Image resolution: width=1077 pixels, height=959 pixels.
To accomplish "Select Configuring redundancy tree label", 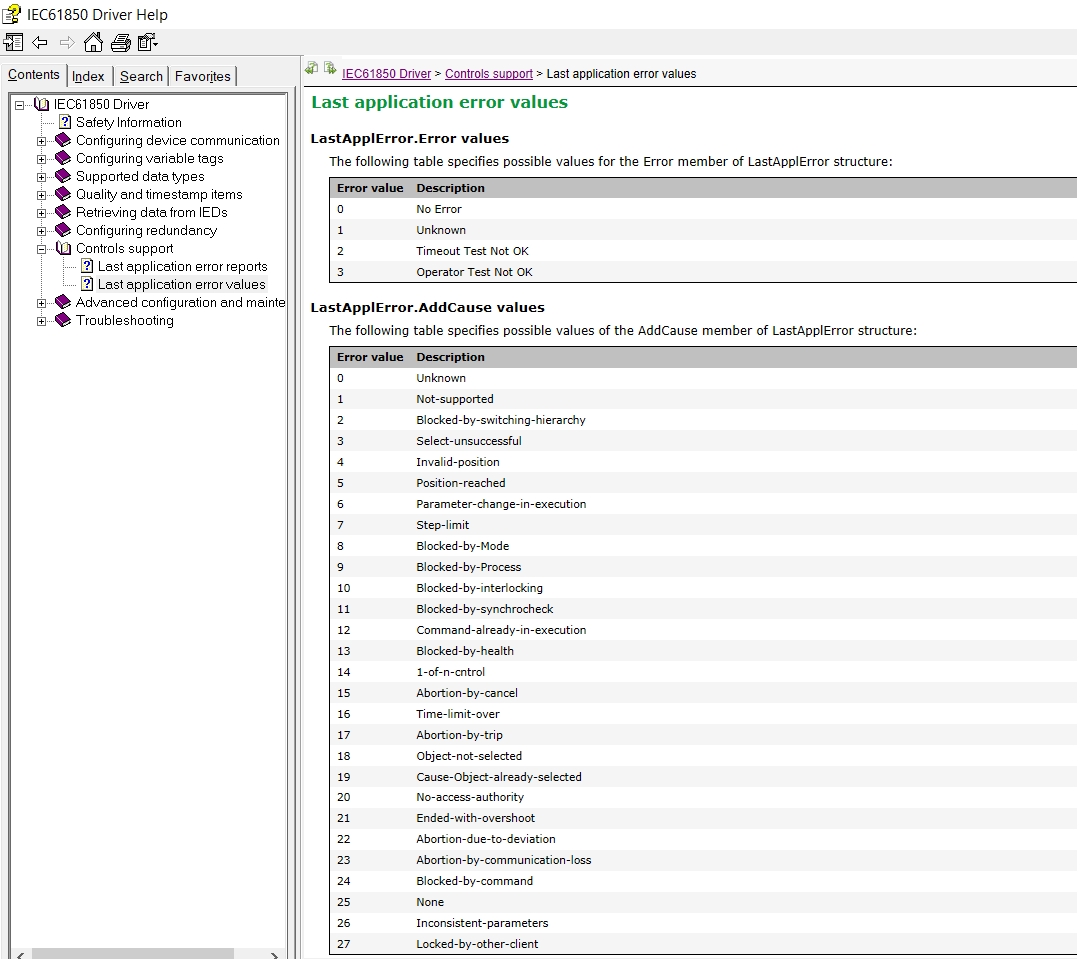I will click(146, 230).
